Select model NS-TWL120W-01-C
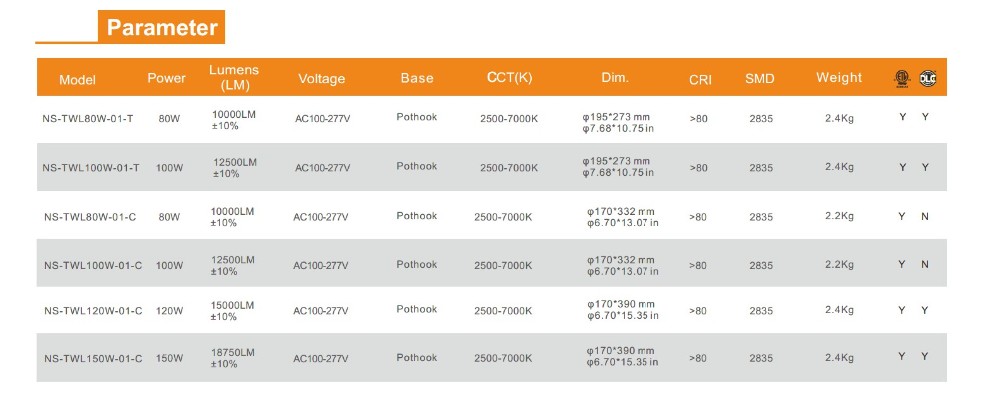This screenshot has width=1000, height=395. (x=93, y=311)
